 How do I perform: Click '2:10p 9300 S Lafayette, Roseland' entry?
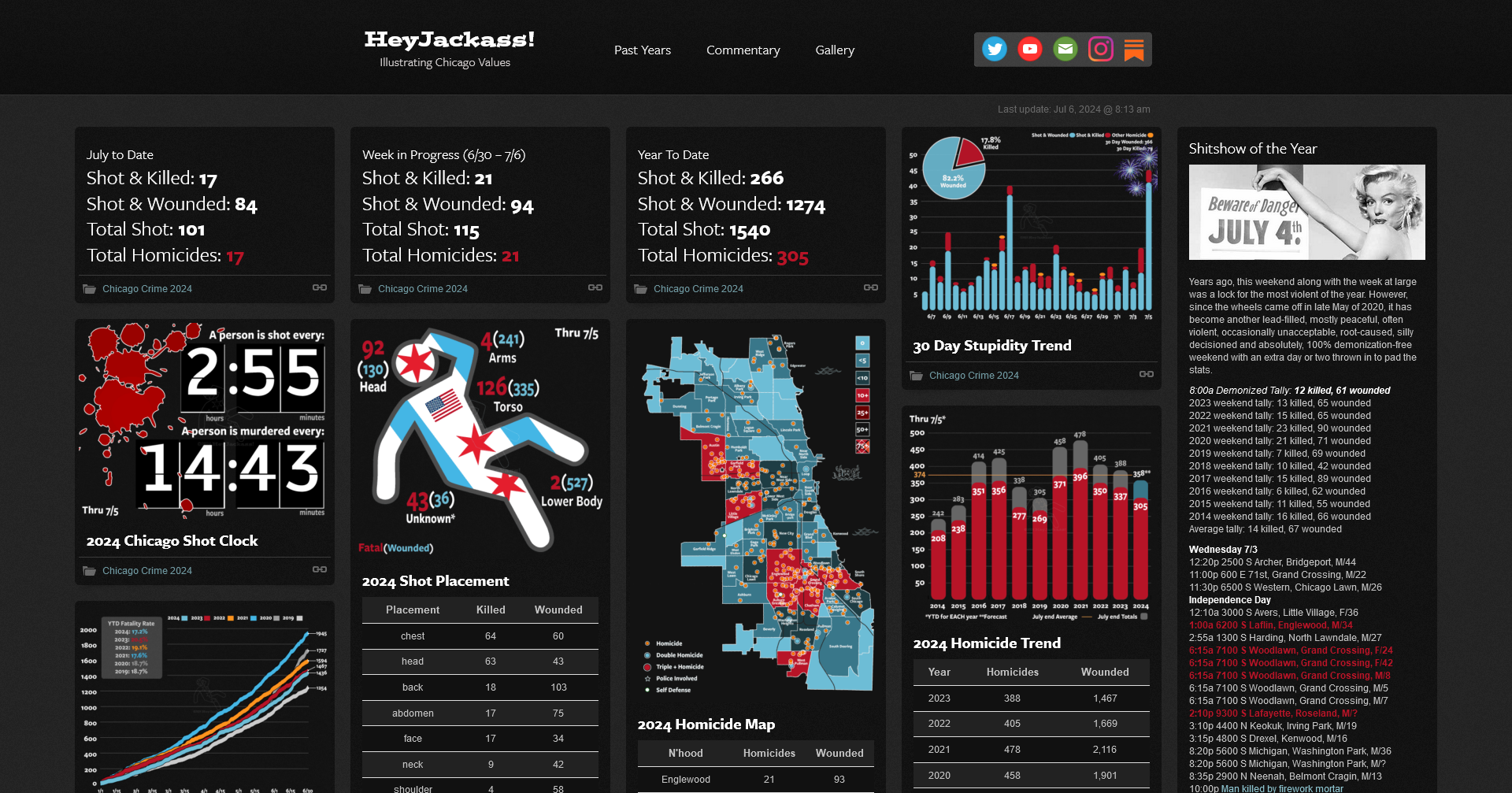click(x=1273, y=713)
